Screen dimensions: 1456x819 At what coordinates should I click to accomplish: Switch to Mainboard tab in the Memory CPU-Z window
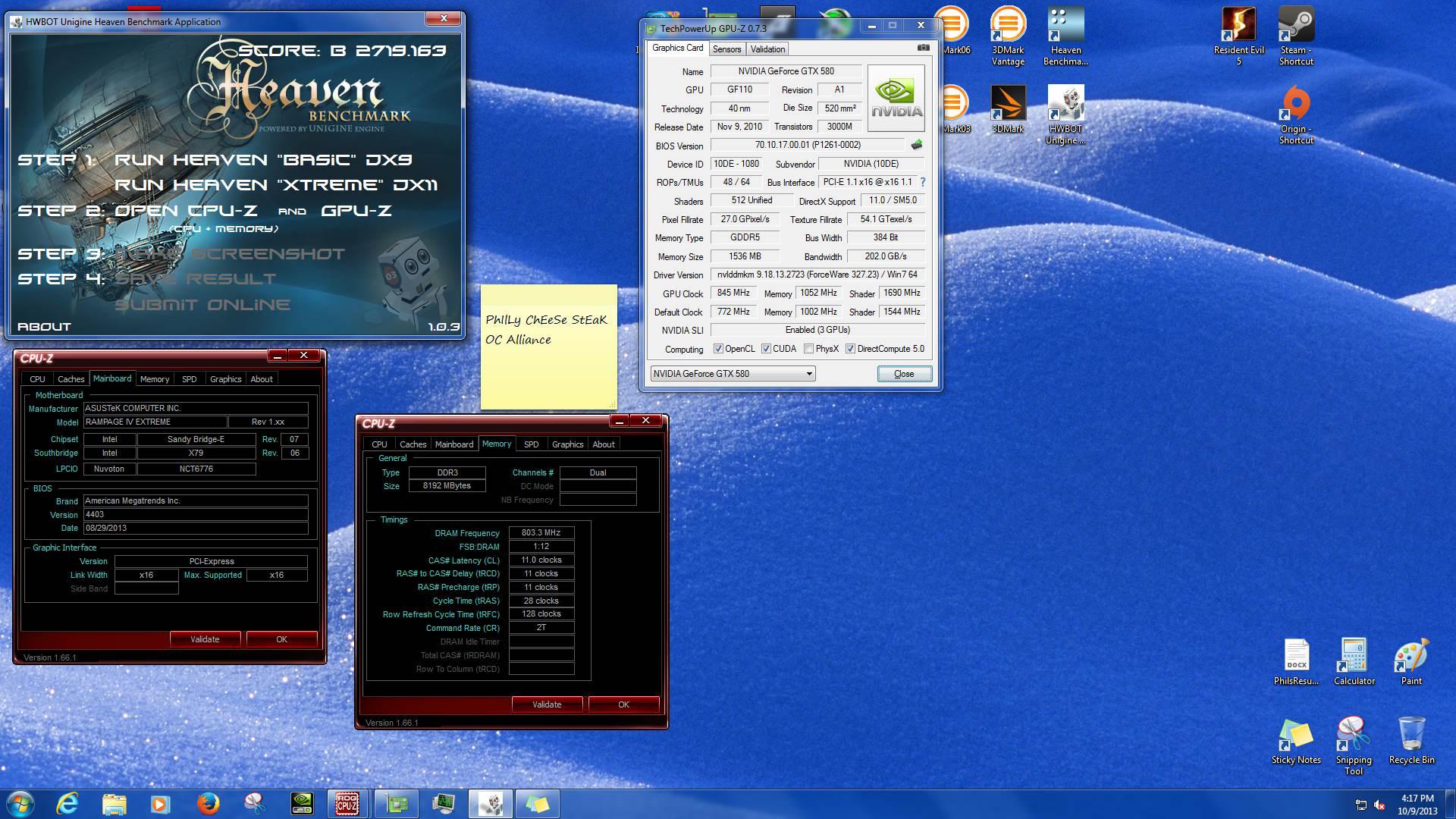coord(453,444)
